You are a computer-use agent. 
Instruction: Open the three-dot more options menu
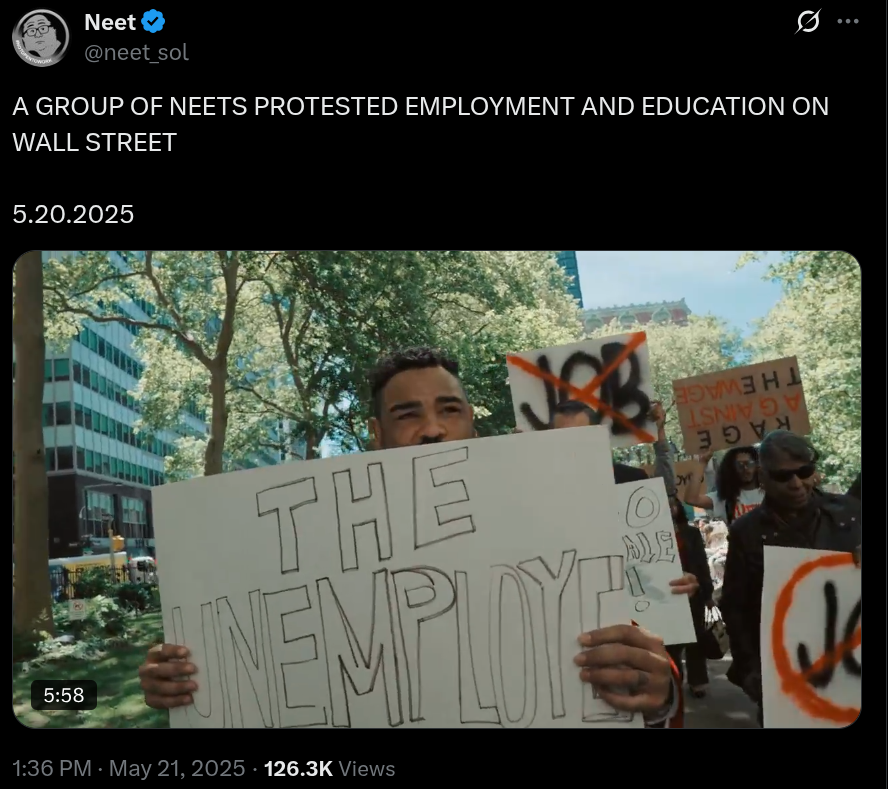pos(848,22)
